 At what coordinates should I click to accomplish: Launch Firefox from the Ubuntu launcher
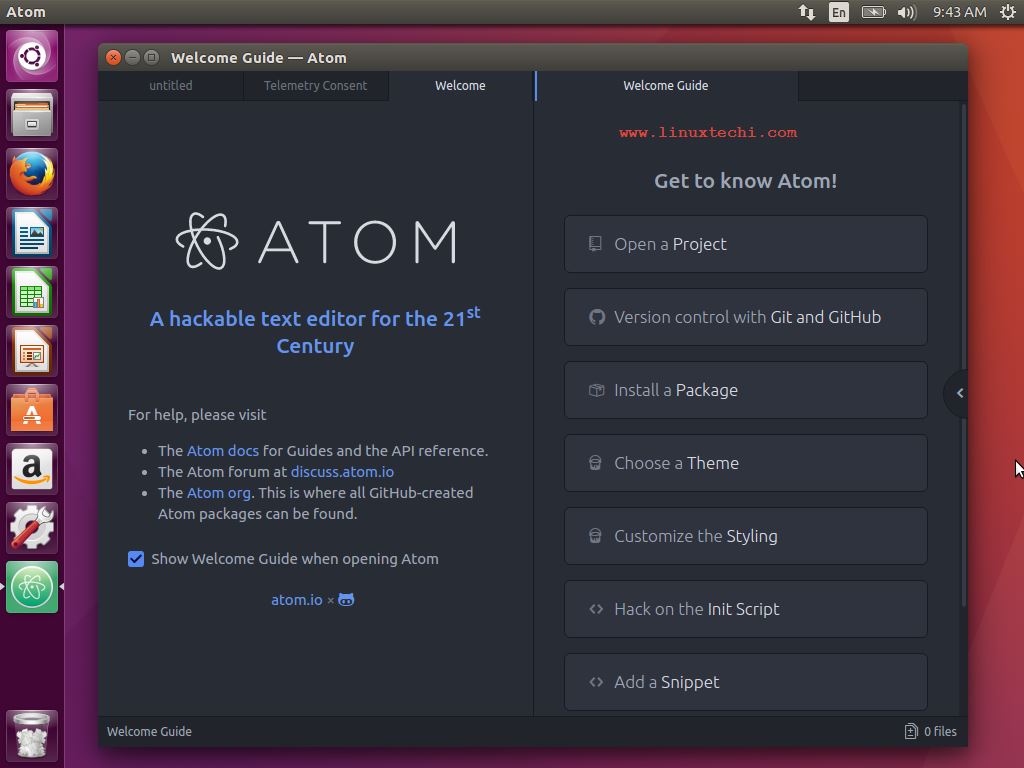(x=31, y=173)
